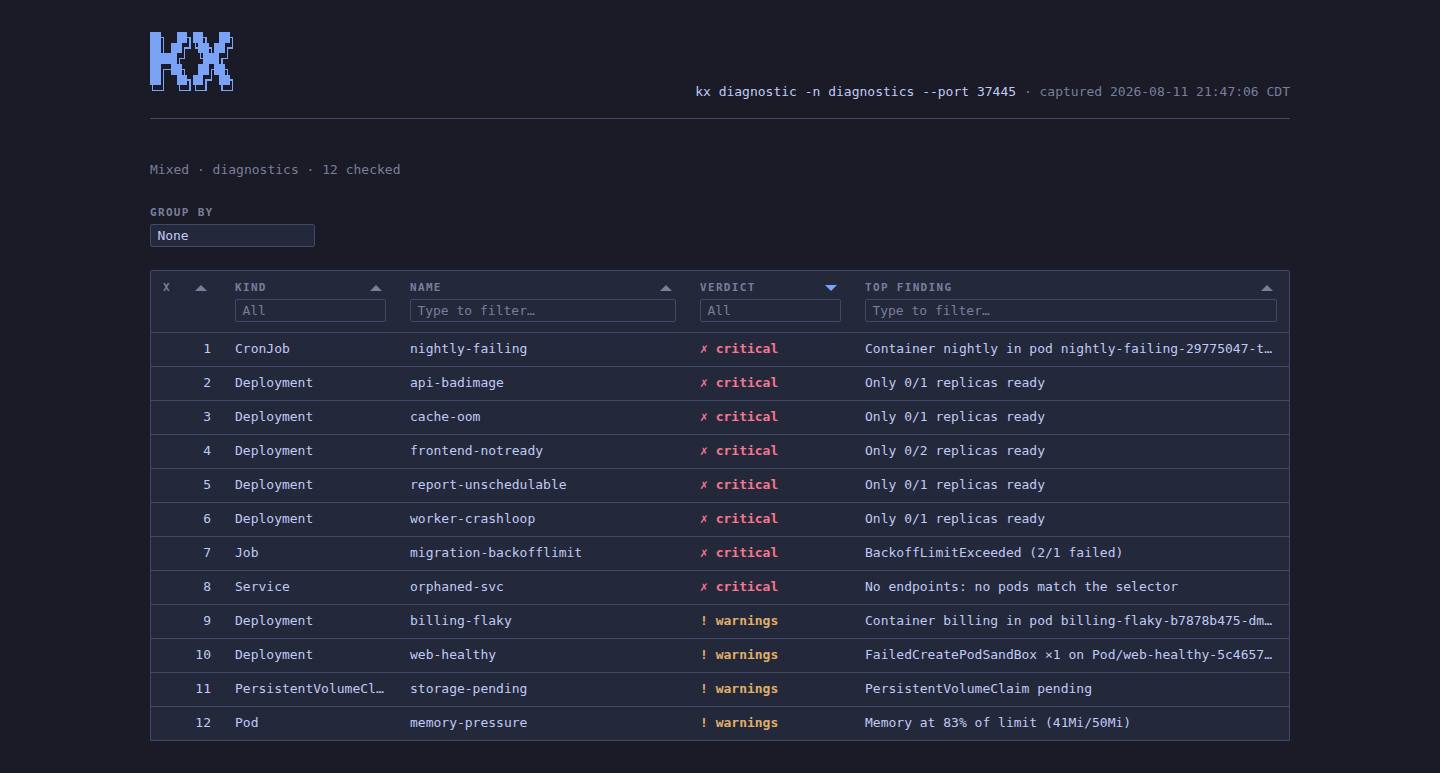The image size is (1440, 773).
Task: Select the report-unschedulable row name
Action: click(x=488, y=485)
